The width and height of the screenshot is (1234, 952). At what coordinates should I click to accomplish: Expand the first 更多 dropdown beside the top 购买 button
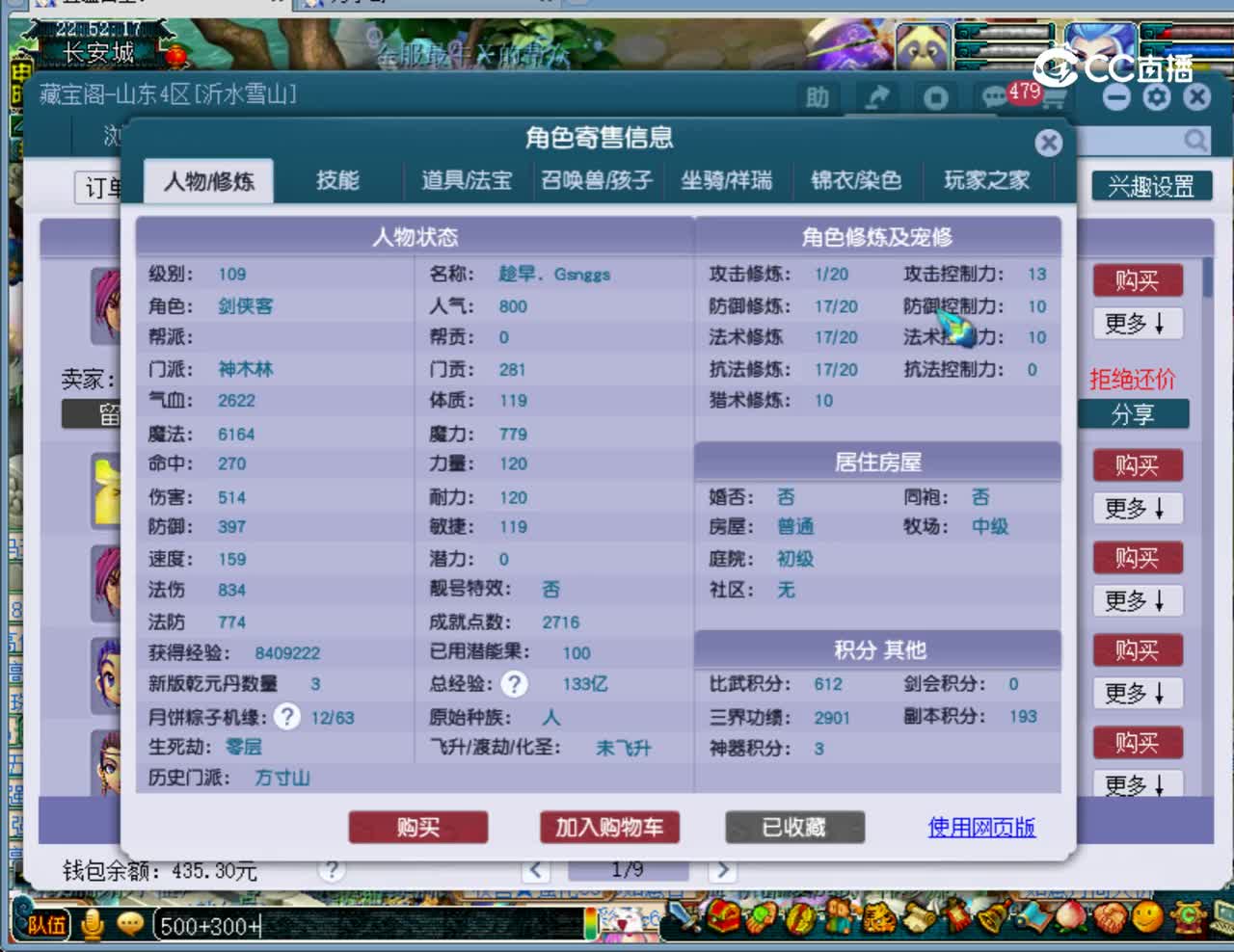(1138, 324)
